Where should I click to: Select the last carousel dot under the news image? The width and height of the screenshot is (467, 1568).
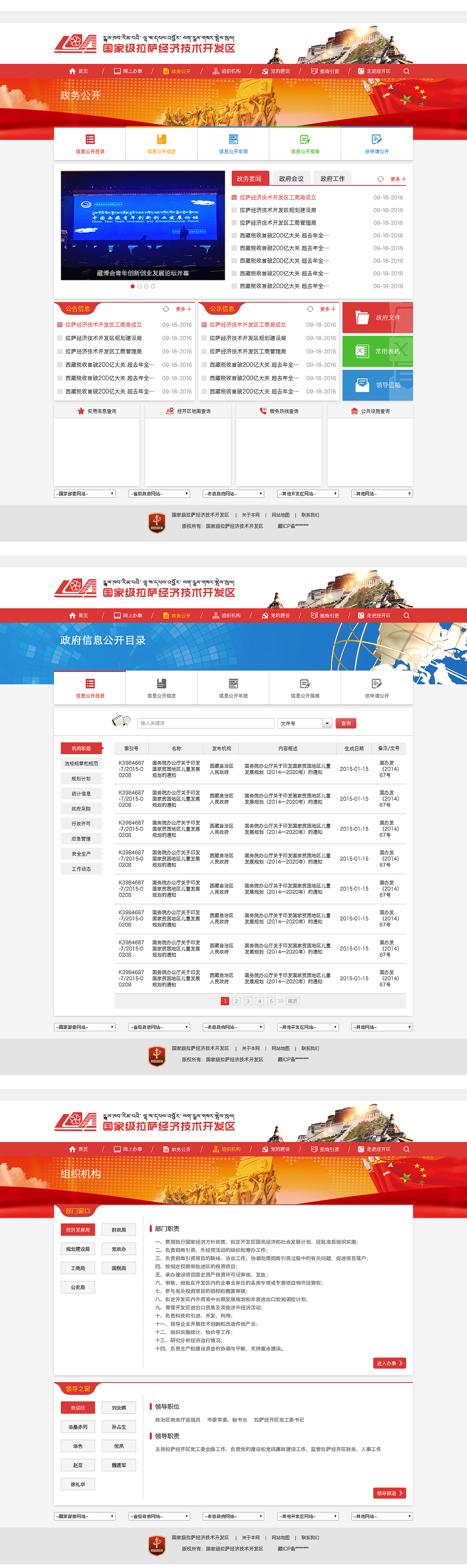click(153, 286)
